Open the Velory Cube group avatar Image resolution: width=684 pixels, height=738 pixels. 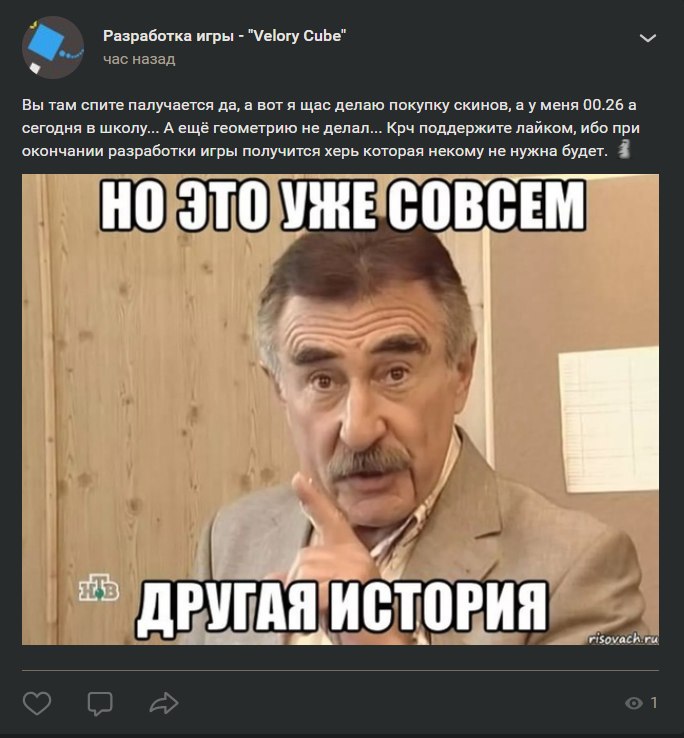(x=53, y=47)
